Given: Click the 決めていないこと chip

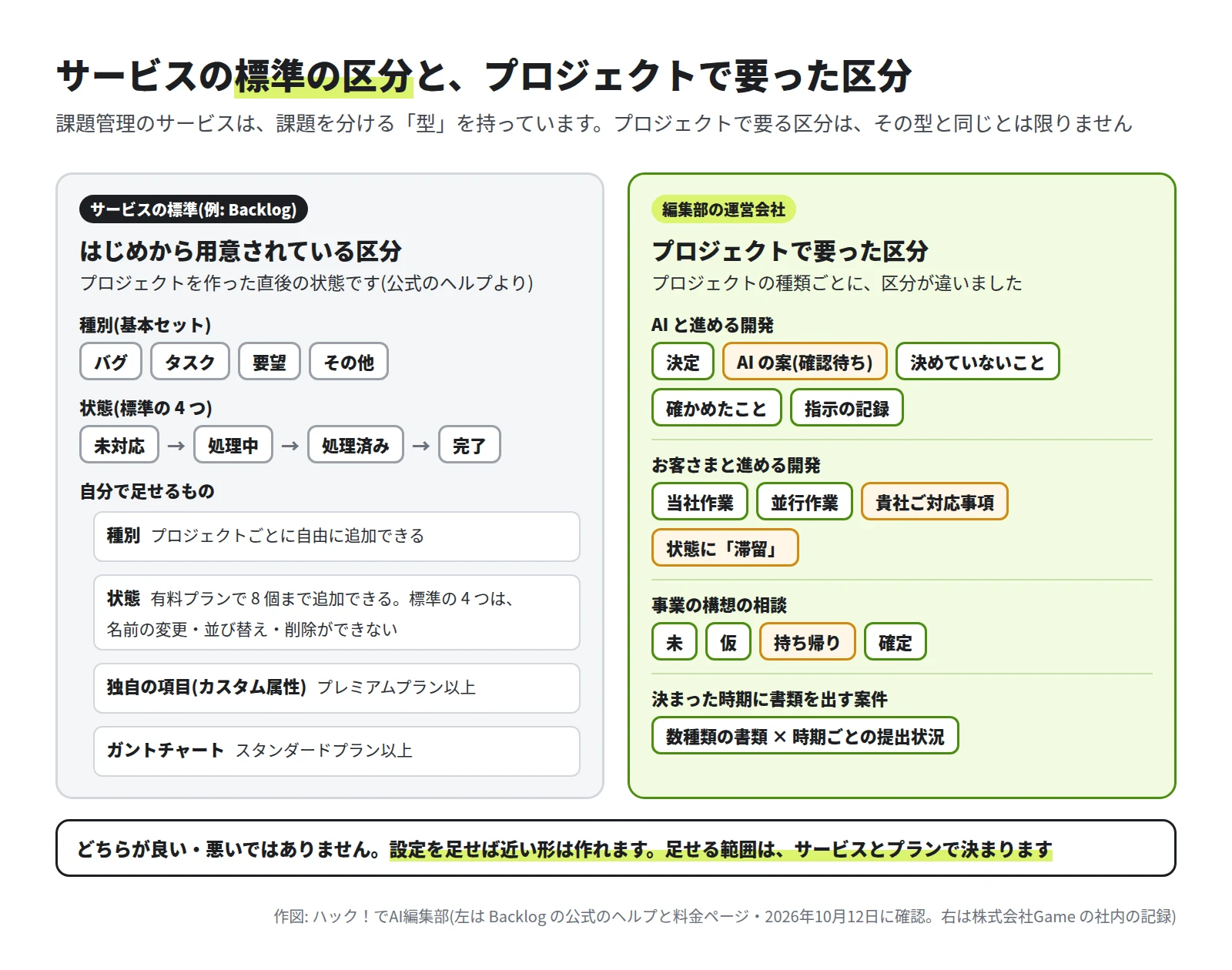Looking at the screenshot, I should point(978,362).
